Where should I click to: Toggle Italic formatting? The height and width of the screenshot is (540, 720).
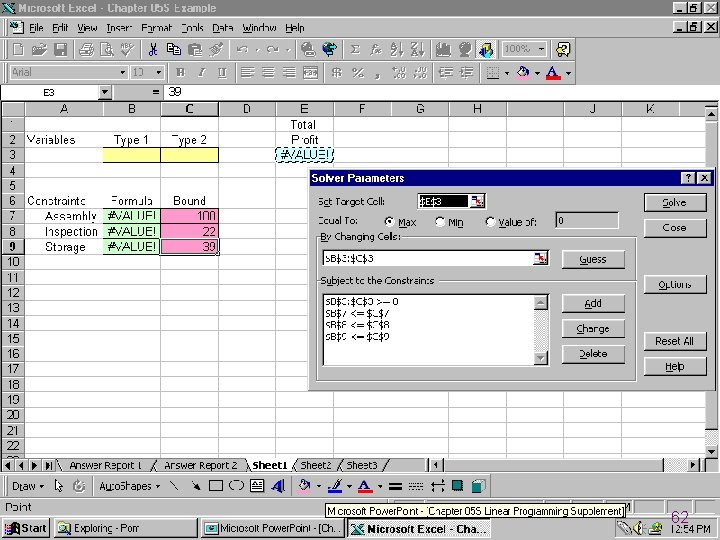click(201, 73)
